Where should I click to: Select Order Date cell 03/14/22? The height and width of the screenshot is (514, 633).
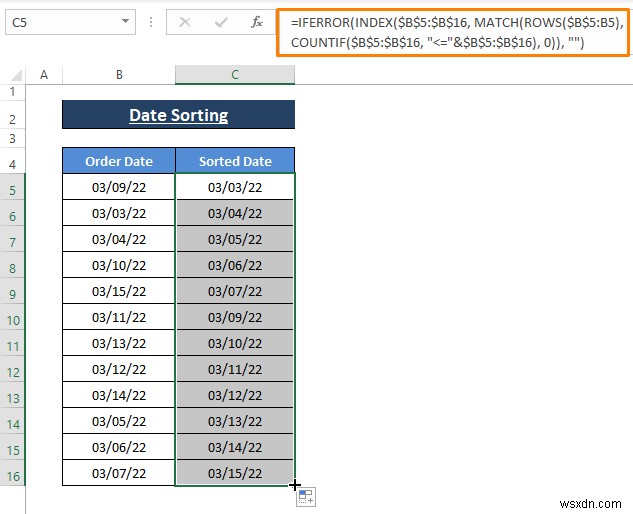119,395
